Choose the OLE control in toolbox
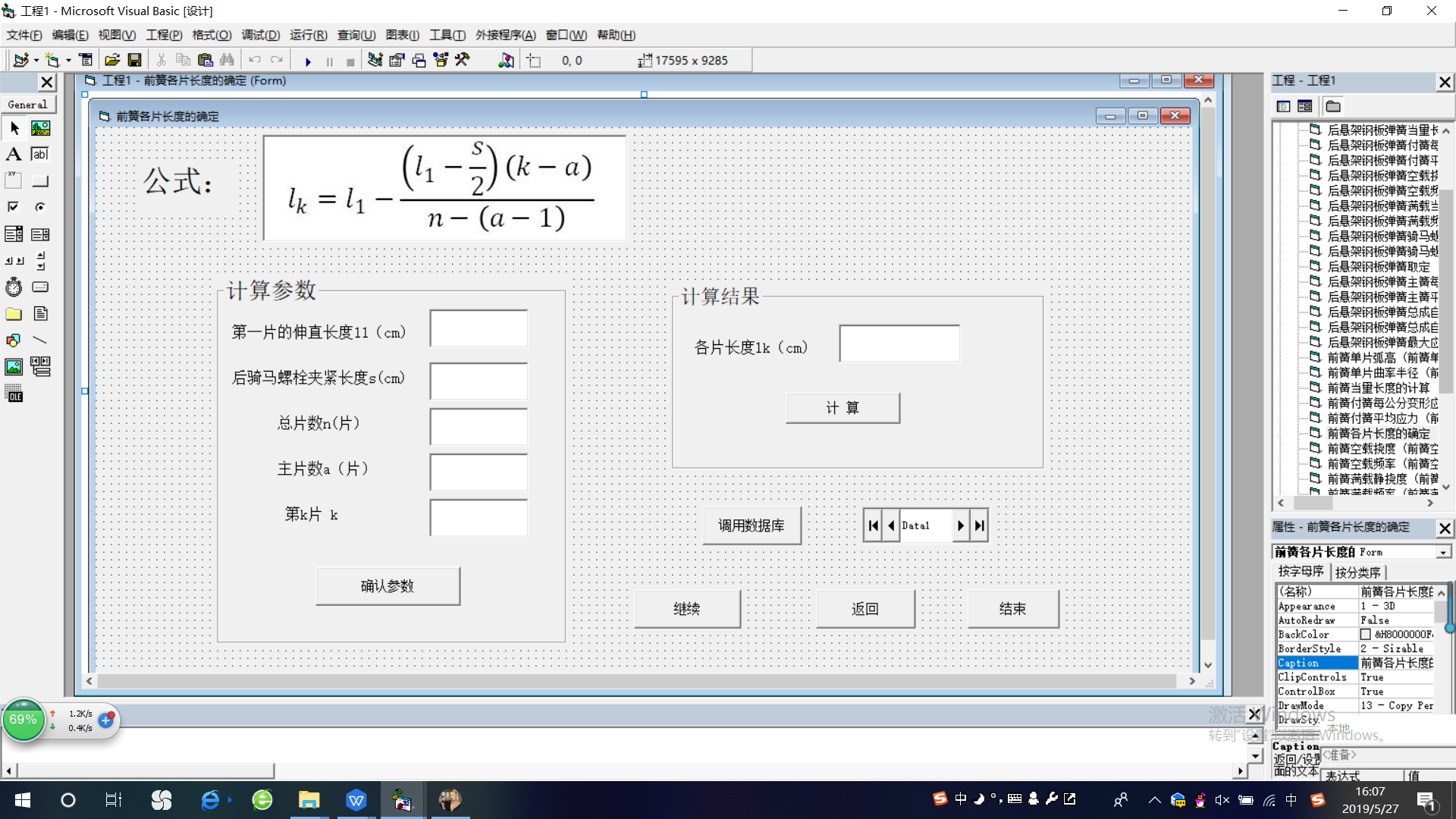1456x819 pixels. tap(14, 394)
